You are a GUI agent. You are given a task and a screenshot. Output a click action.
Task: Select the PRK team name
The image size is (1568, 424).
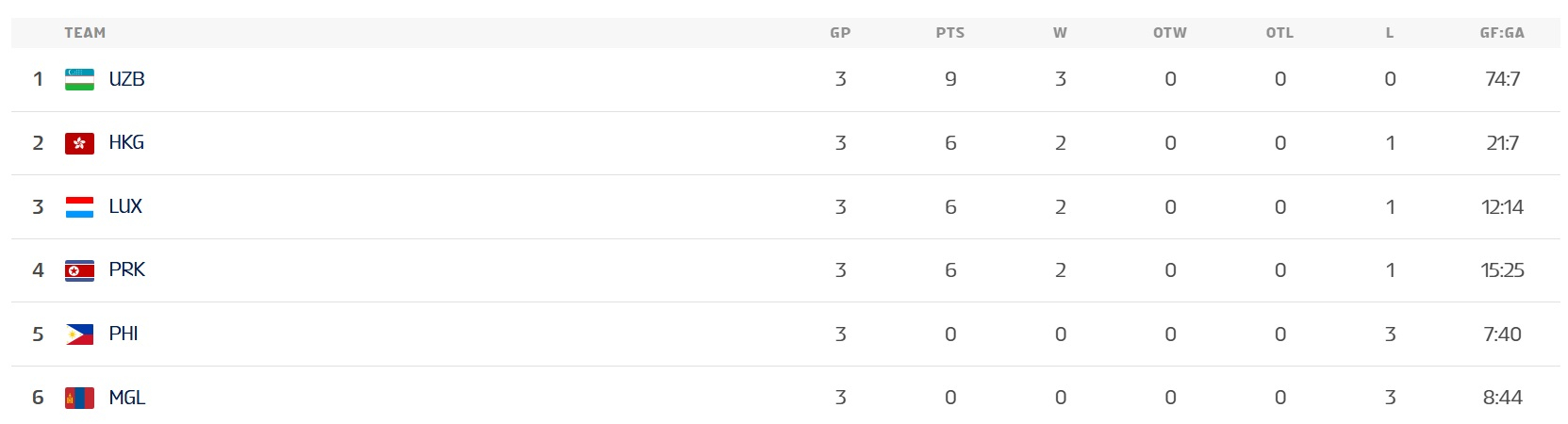126,269
